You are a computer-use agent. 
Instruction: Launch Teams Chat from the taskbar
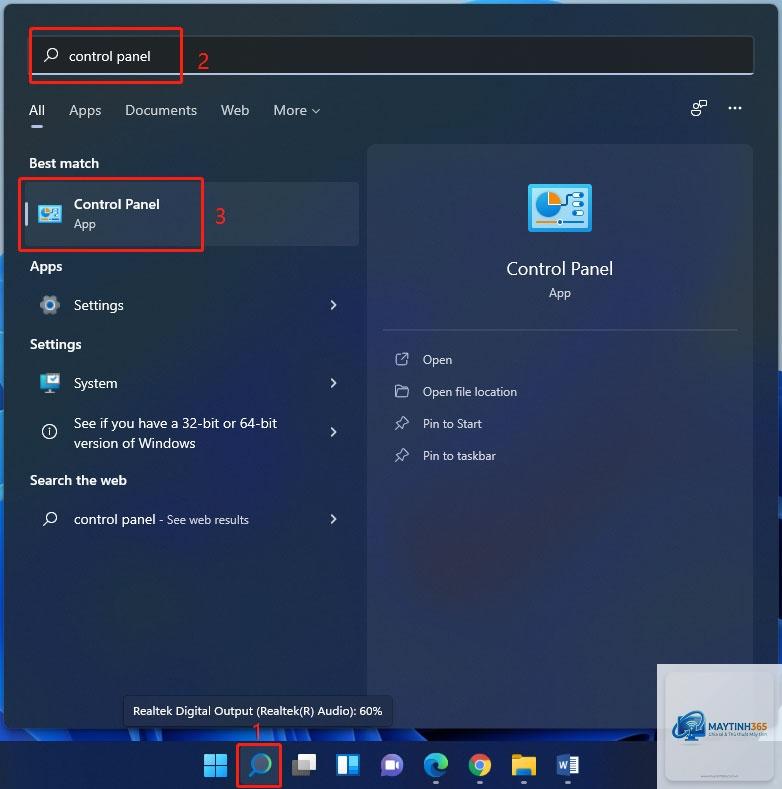pos(392,765)
